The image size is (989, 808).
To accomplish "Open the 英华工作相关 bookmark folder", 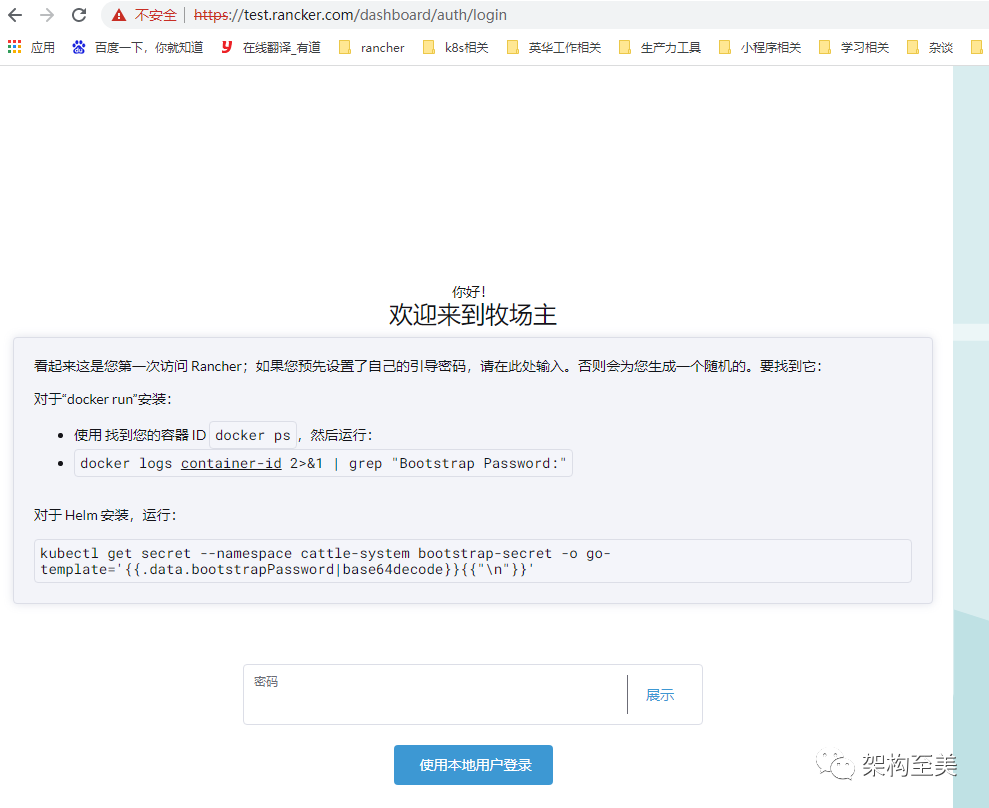I will [x=554, y=47].
